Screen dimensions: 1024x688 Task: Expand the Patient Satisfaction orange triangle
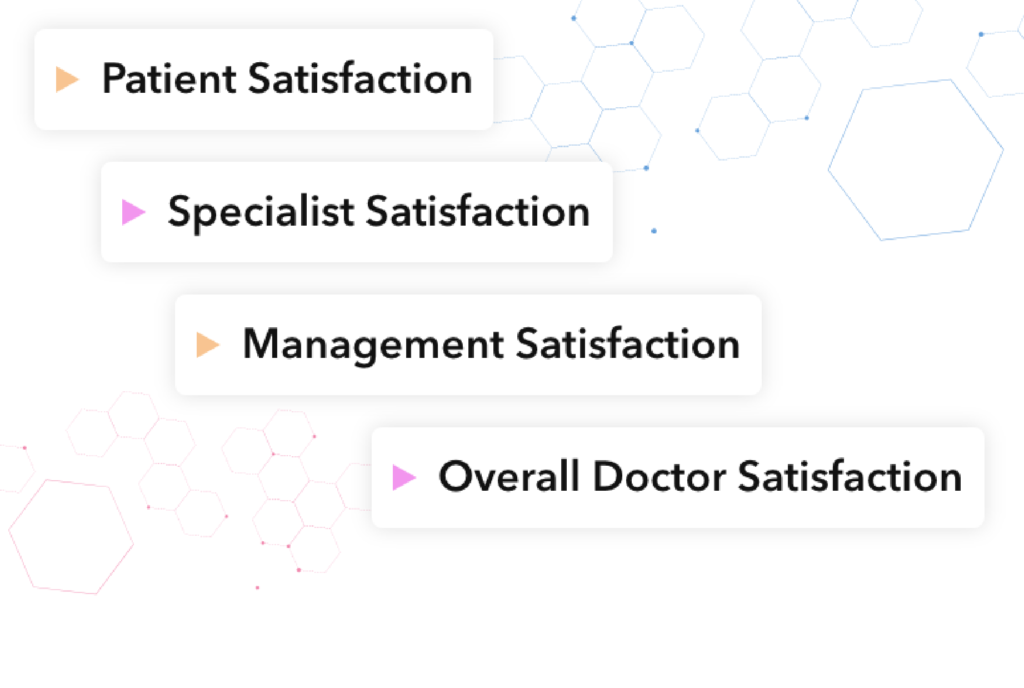[x=67, y=79]
